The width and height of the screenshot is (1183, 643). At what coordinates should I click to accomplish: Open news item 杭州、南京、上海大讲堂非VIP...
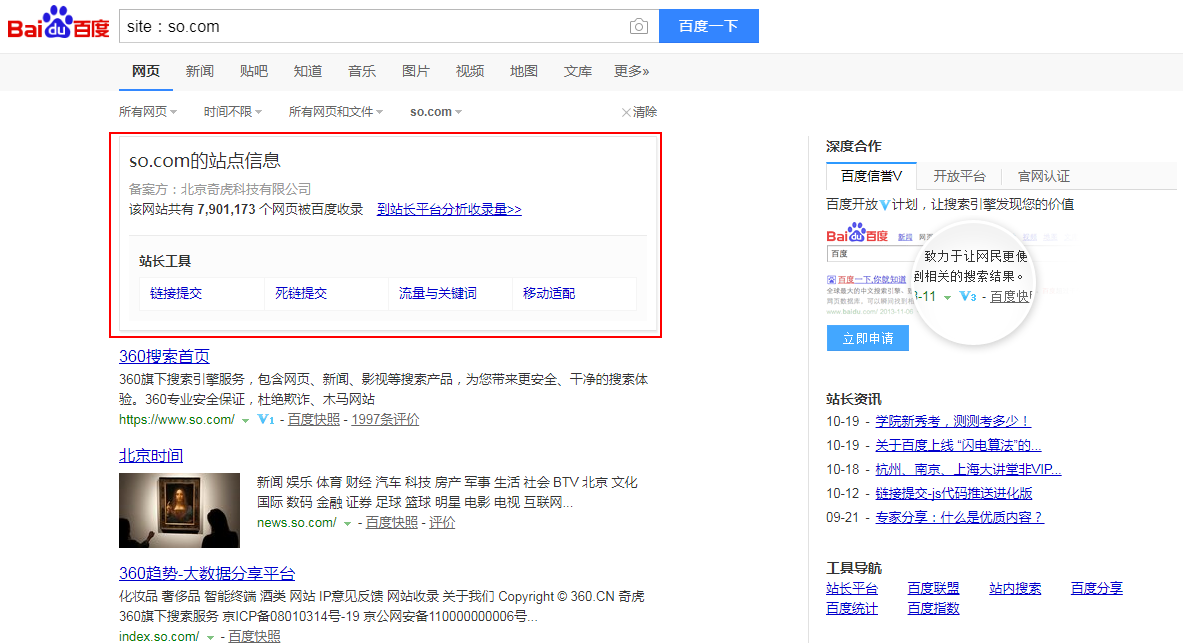click(x=968, y=469)
